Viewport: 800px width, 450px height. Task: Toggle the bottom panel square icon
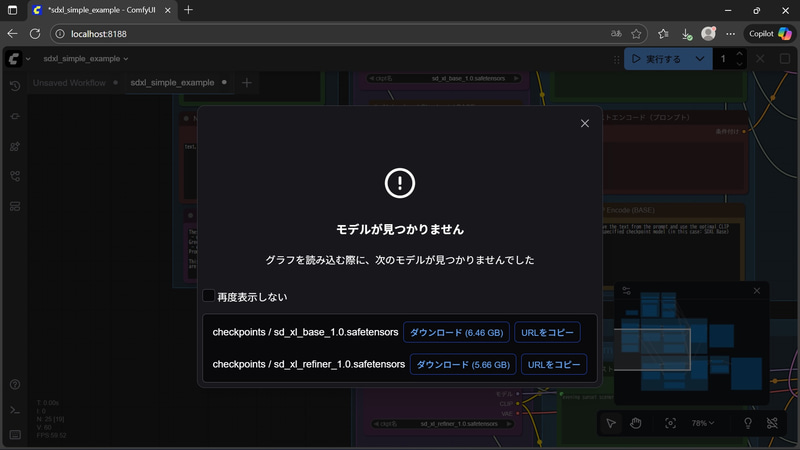pyautogui.click(x=785, y=59)
